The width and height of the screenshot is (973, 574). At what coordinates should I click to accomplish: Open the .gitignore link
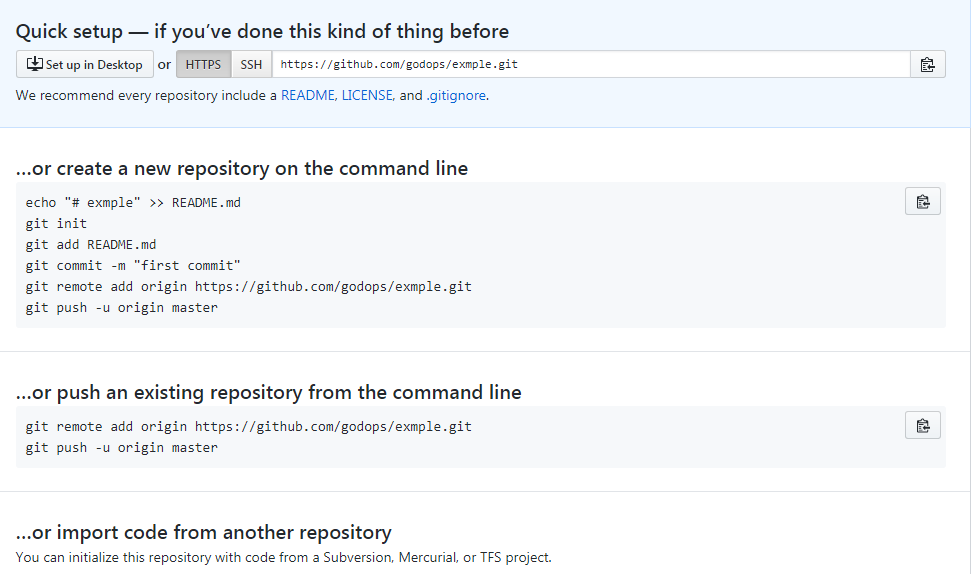point(456,96)
